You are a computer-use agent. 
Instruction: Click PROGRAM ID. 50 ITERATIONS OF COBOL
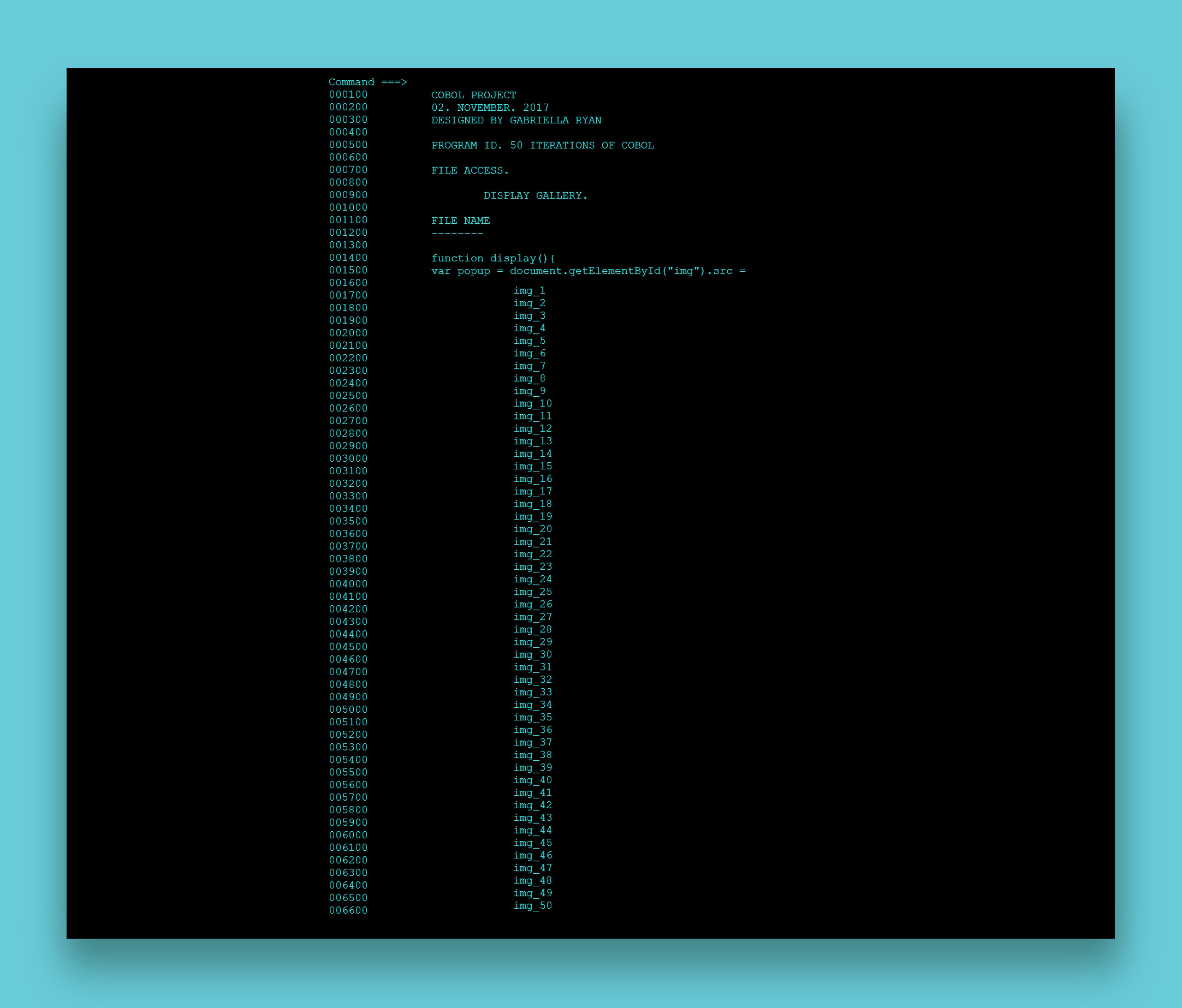coord(543,145)
